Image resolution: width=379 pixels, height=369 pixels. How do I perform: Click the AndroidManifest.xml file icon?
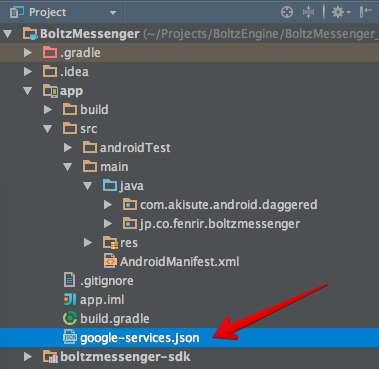pyautogui.click(x=110, y=261)
